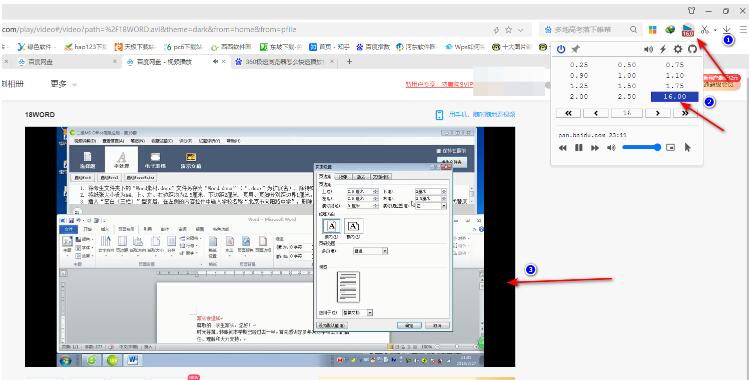This screenshot has height=380, width=749.
Task: Set playback speed to 1.50
Action: [627, 86]
